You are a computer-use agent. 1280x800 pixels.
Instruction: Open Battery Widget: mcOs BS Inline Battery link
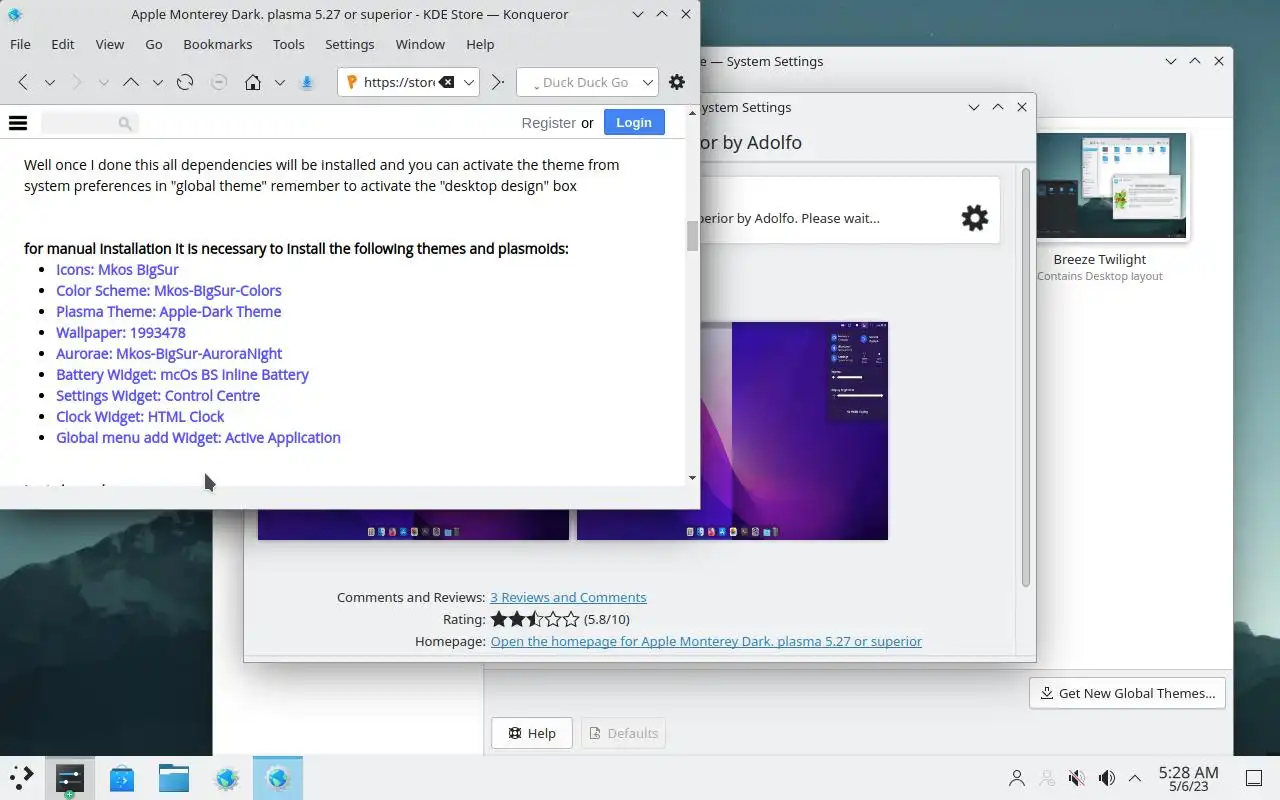[182, 374]
